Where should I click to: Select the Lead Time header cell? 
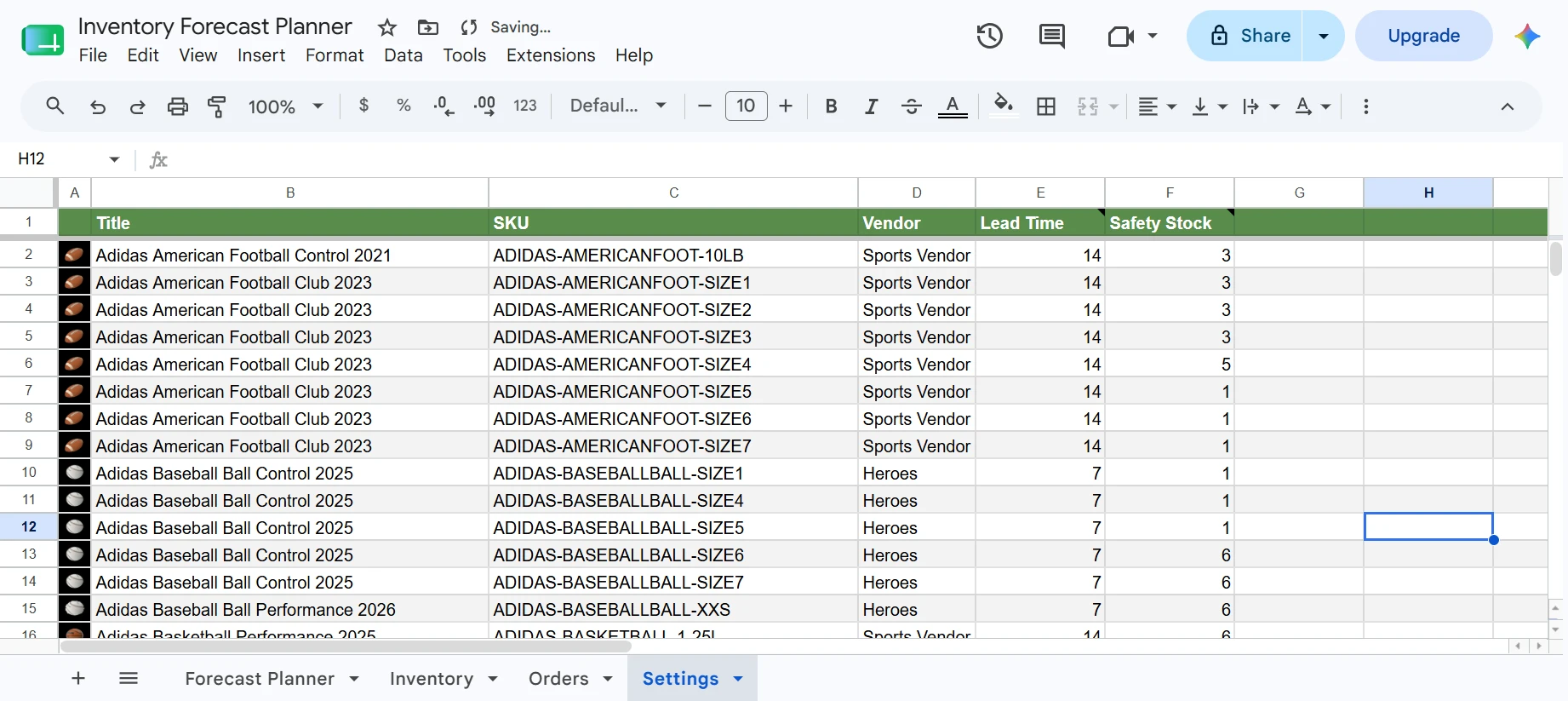[1040, 223]
